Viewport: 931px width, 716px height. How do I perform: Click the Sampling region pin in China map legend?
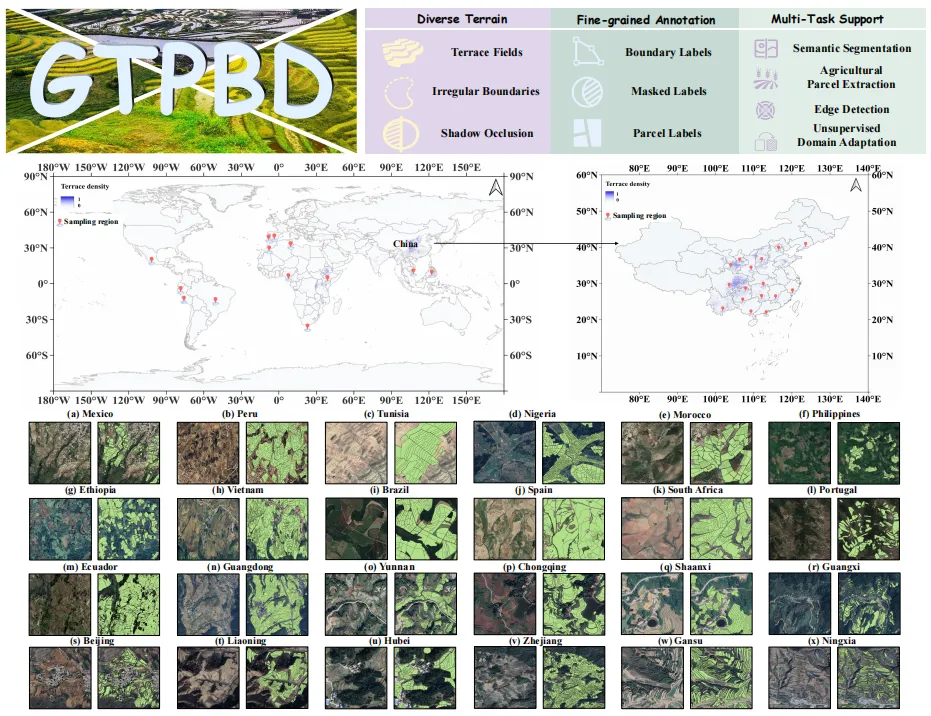click(x=608, y=216)
